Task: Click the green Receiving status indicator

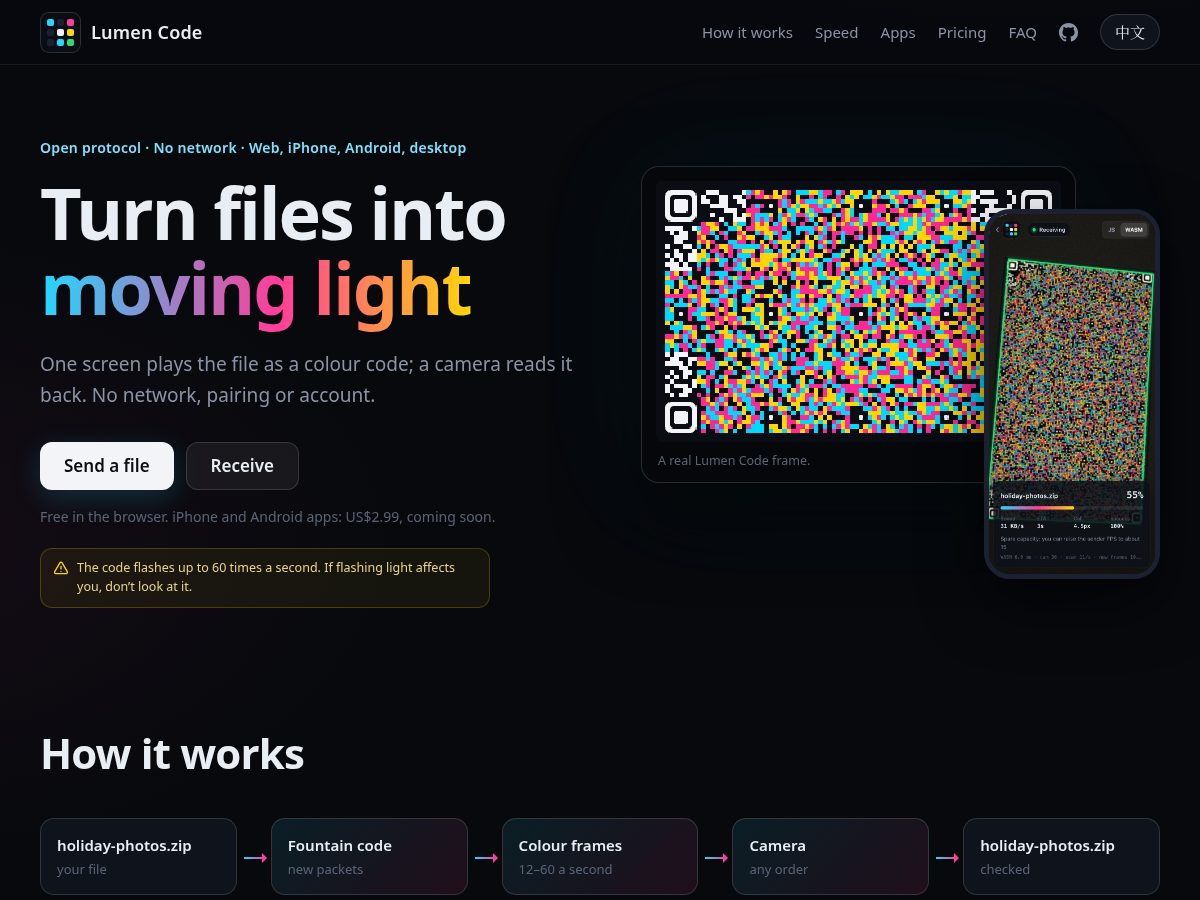Action: [1049, 230]
